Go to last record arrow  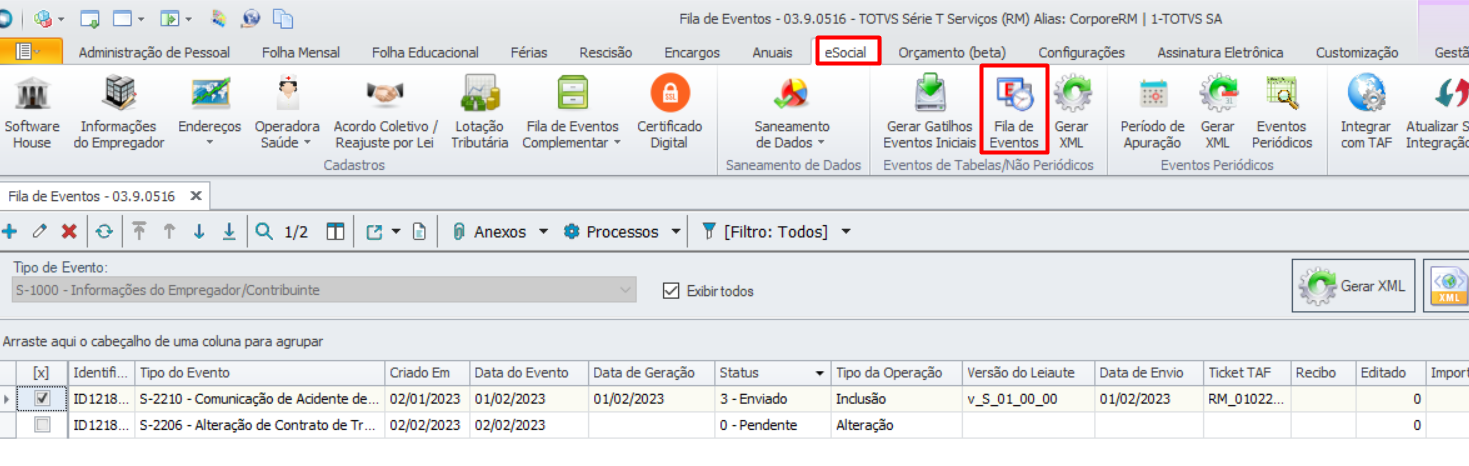229,232
